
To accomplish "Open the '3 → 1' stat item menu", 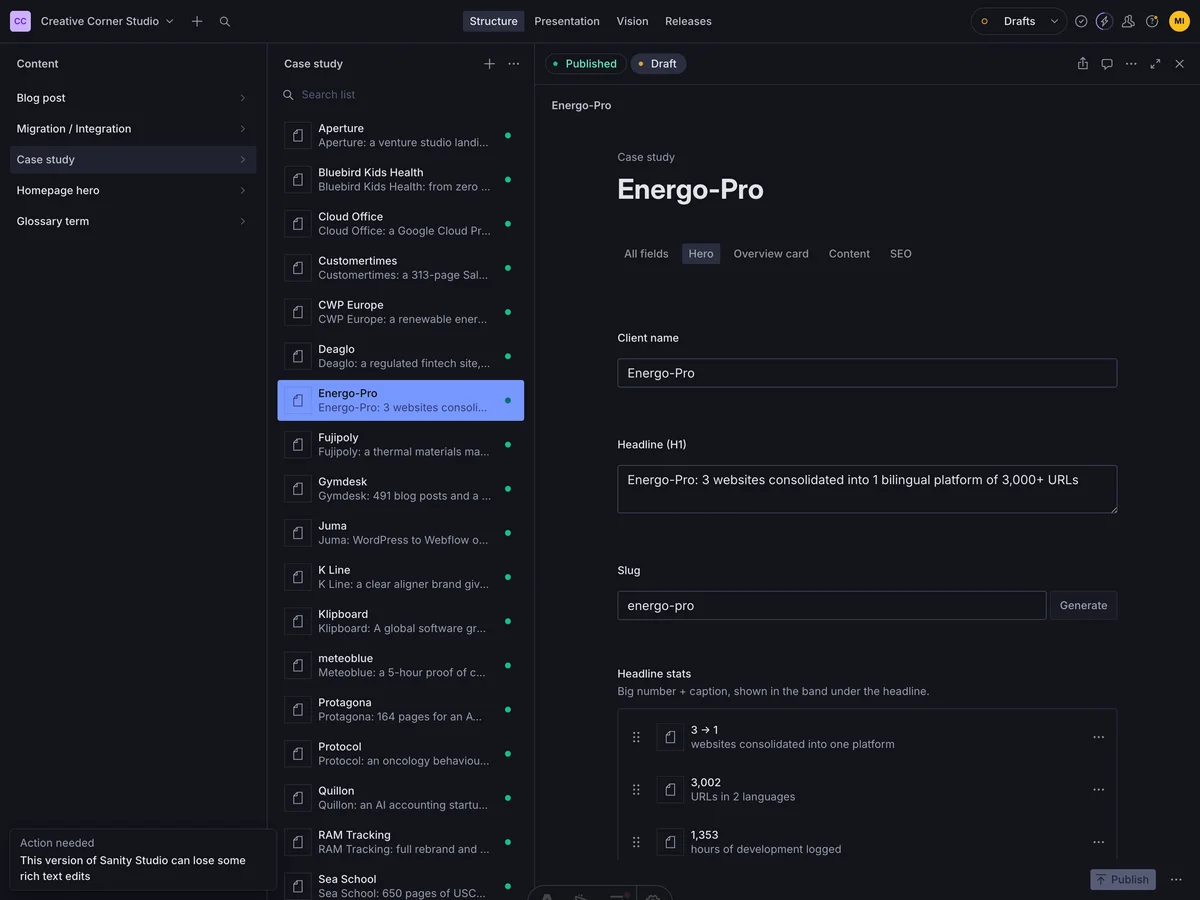I will 1098,737.
